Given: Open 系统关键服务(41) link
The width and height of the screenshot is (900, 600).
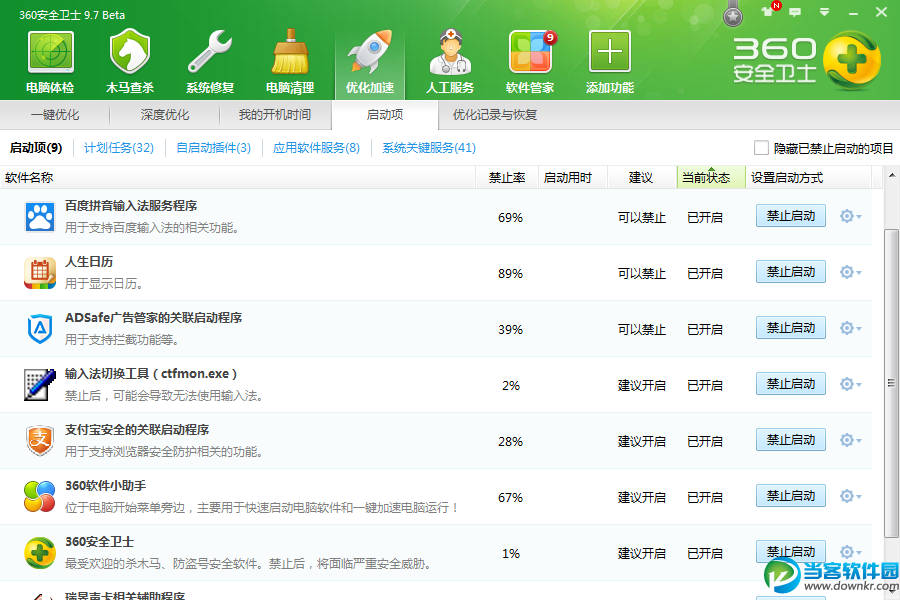Looking at the screenshot, I should pyautogui.click(x=429, y=148).
